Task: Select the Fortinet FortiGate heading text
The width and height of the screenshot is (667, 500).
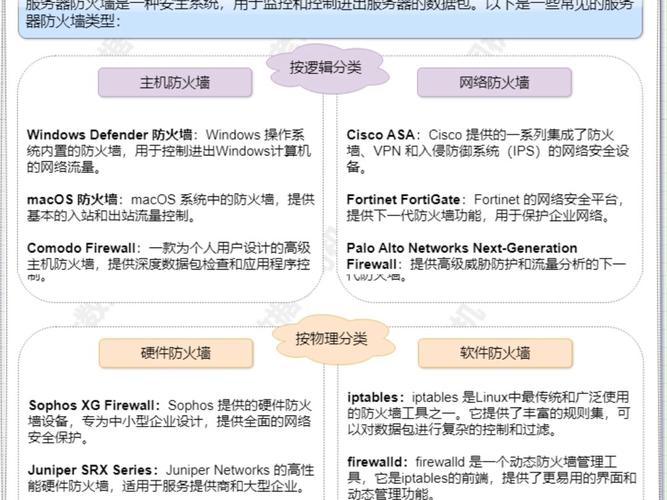Action: pyautogui.click(x=403, y=200)
